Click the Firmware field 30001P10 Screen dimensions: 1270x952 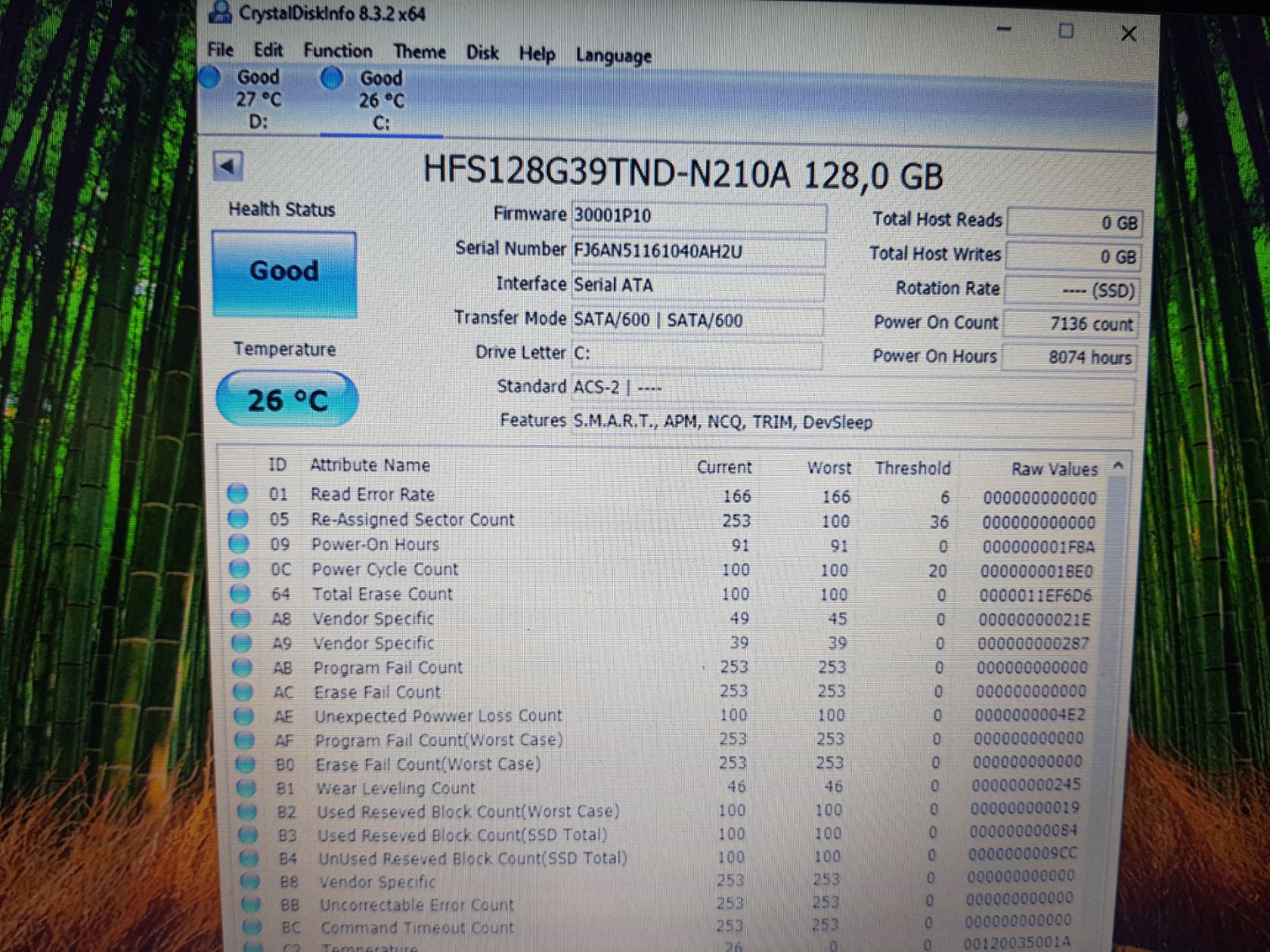[698, 217]
